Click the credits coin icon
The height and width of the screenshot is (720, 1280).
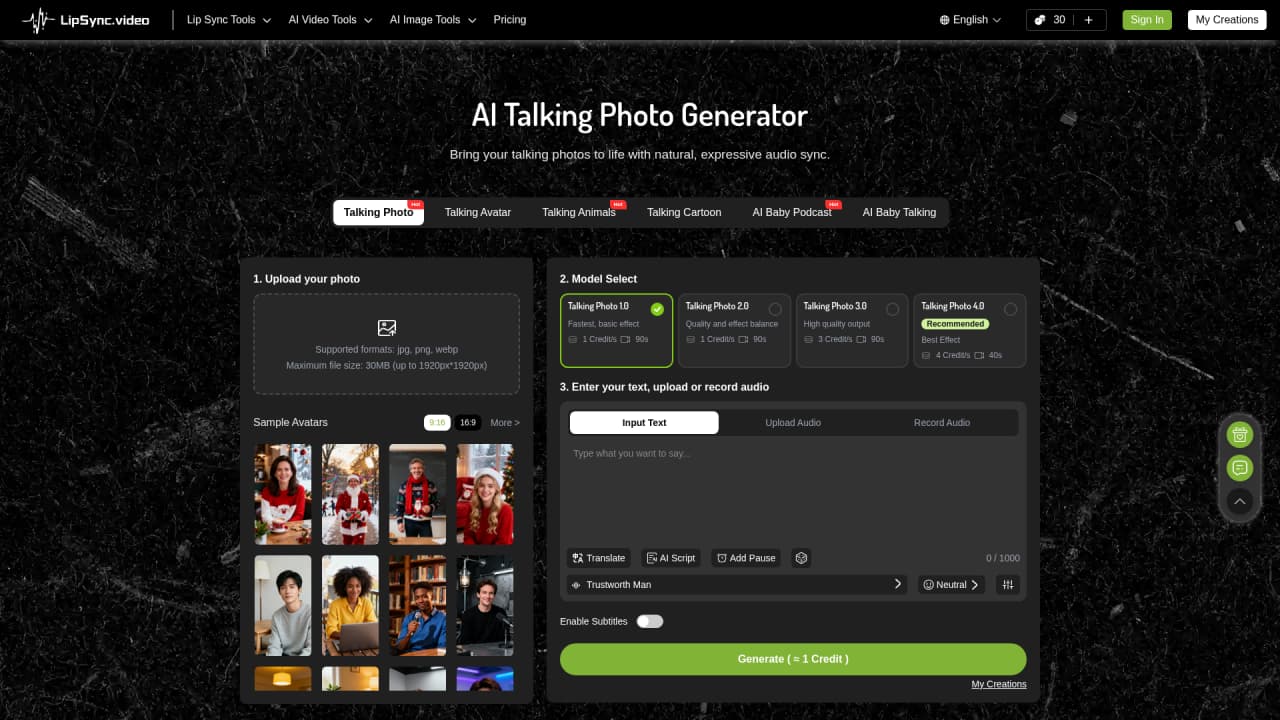point(1040,20)
